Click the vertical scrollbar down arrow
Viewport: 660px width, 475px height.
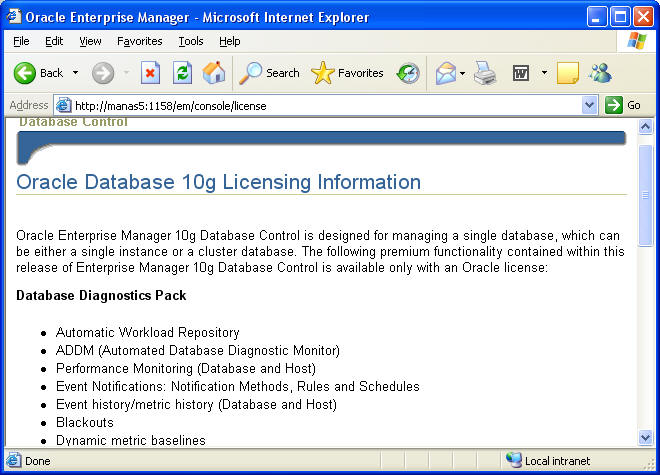[x=645, y=437]
